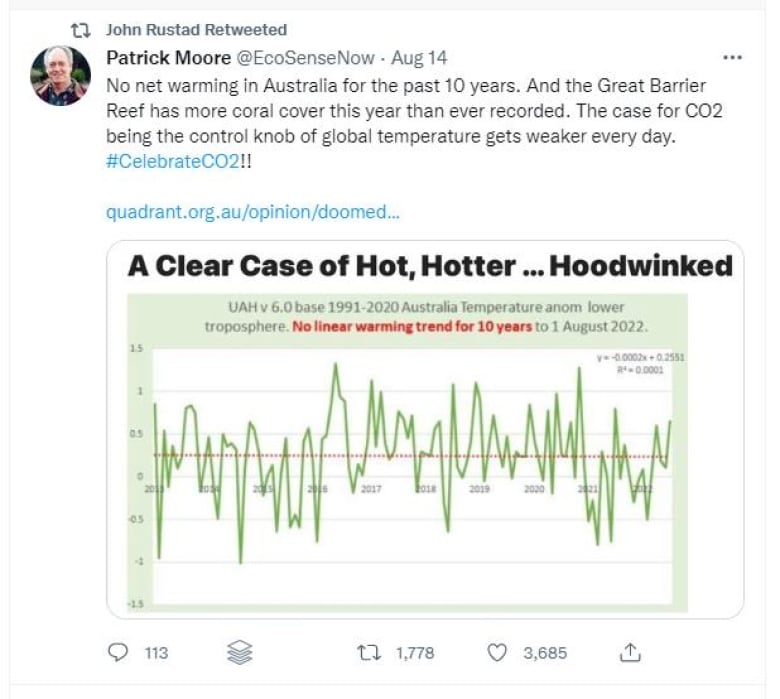Visit the @EcoSenseNow handle
780x699 pixels.
[305, 58]
